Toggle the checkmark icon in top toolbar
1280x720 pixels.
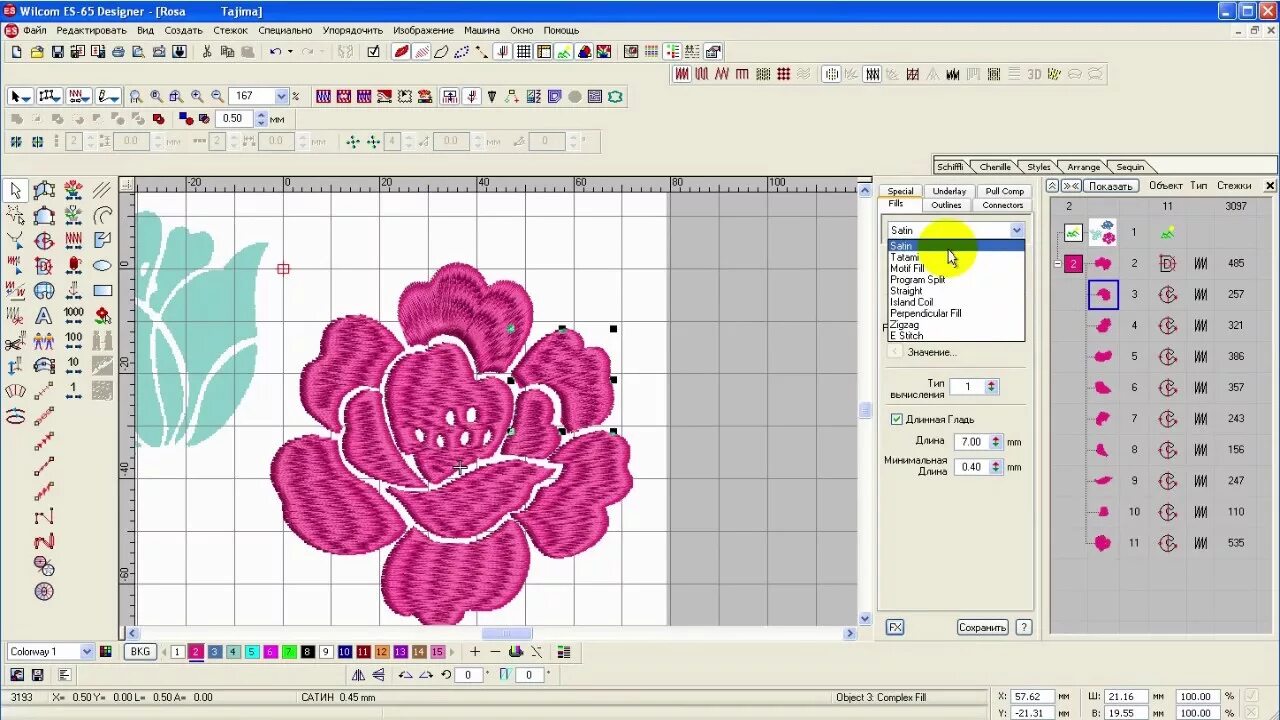373,52
